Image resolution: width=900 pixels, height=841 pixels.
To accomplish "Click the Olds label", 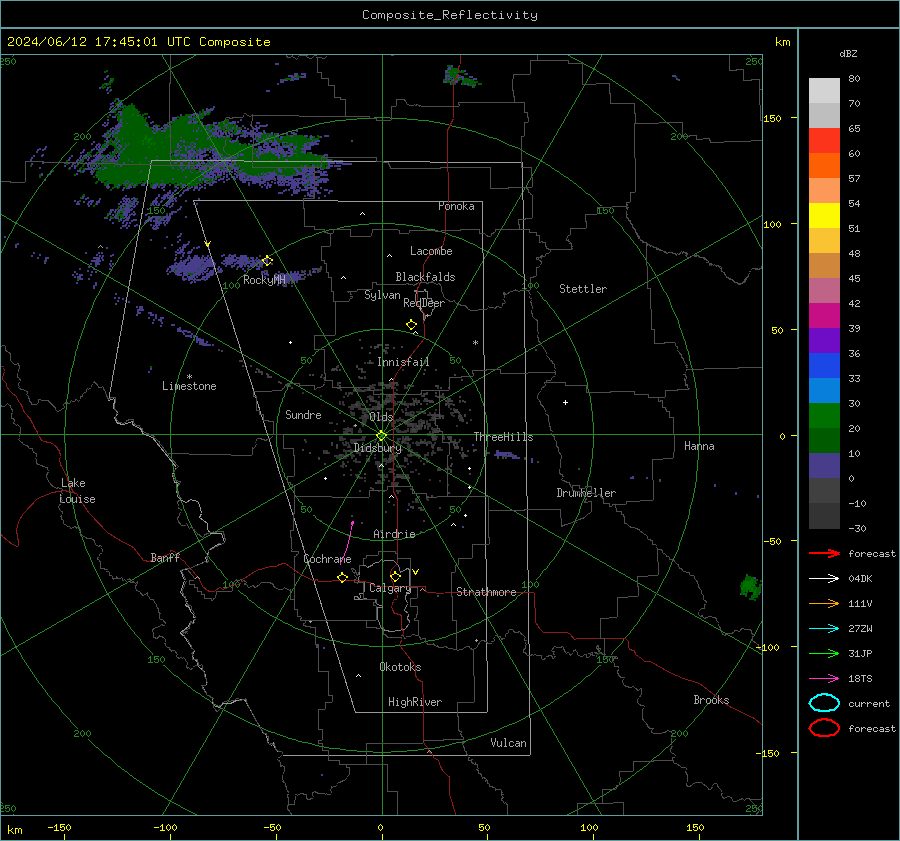I will pyautogui.click(x=381, y=417).
